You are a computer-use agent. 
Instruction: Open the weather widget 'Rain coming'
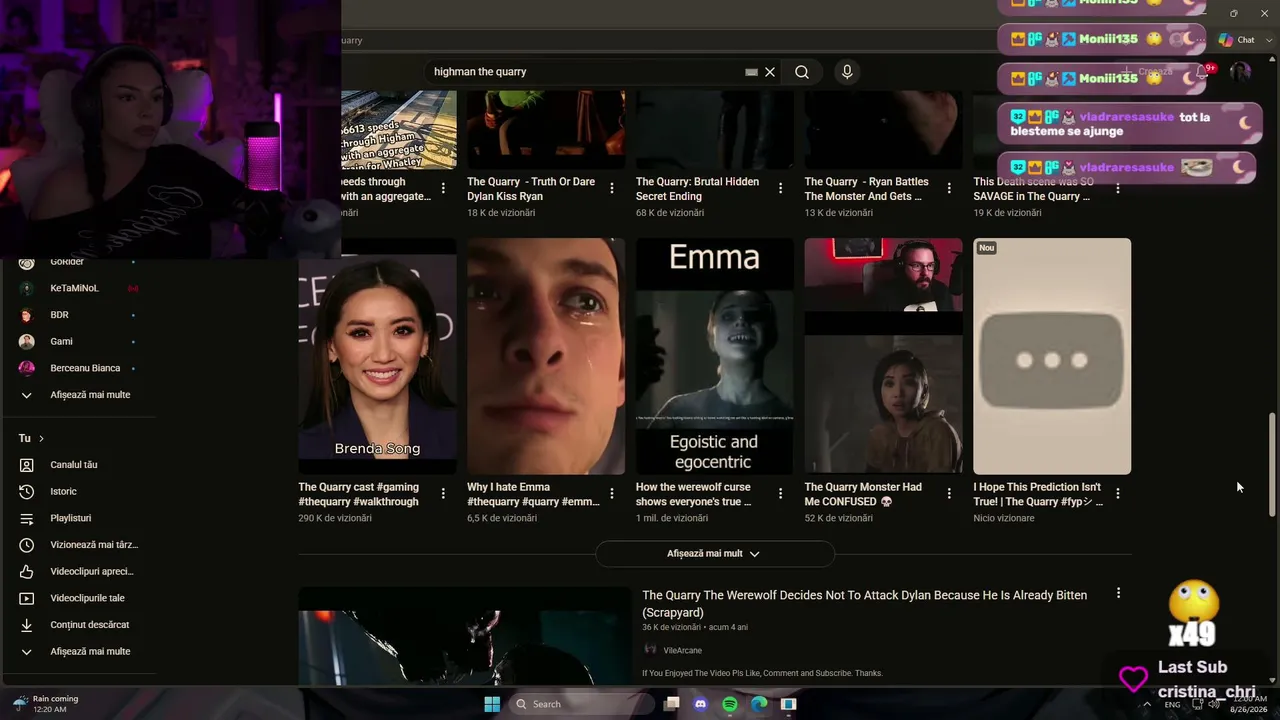(46, 704)
